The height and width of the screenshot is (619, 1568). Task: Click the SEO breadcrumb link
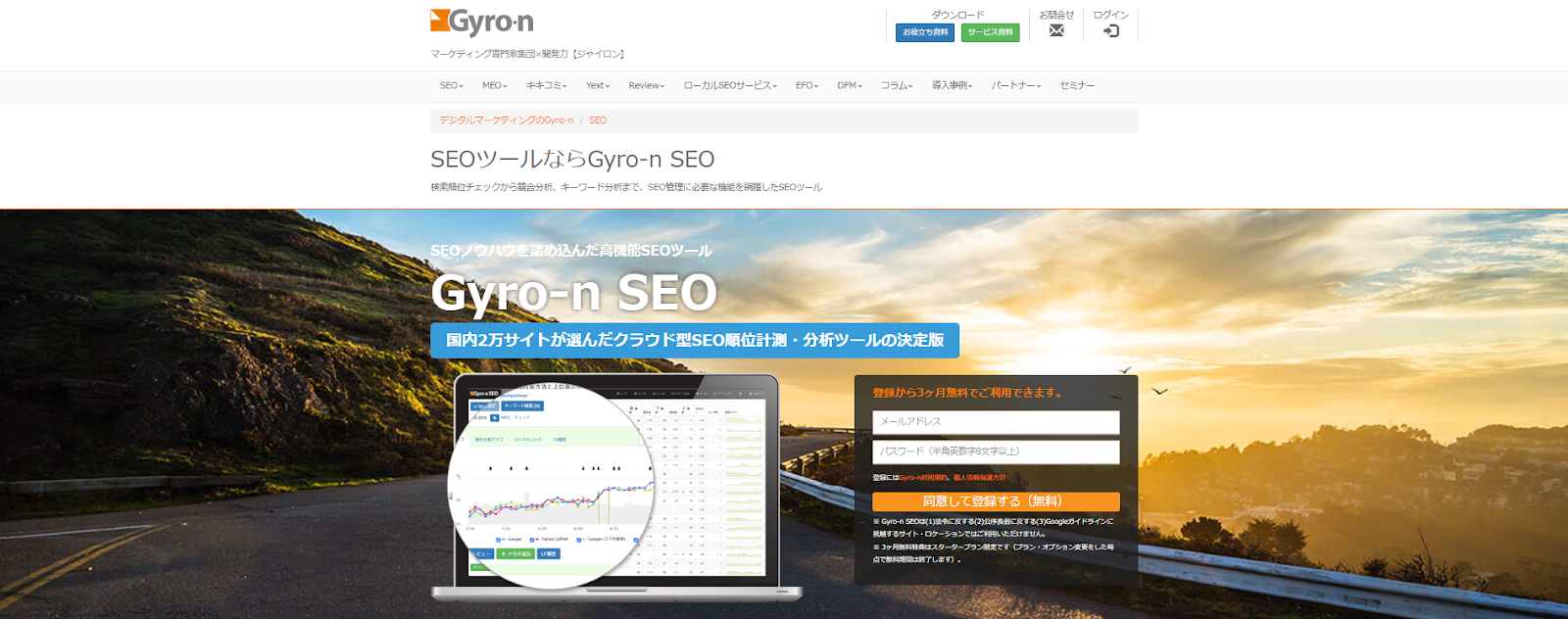[x=598, y=120]
